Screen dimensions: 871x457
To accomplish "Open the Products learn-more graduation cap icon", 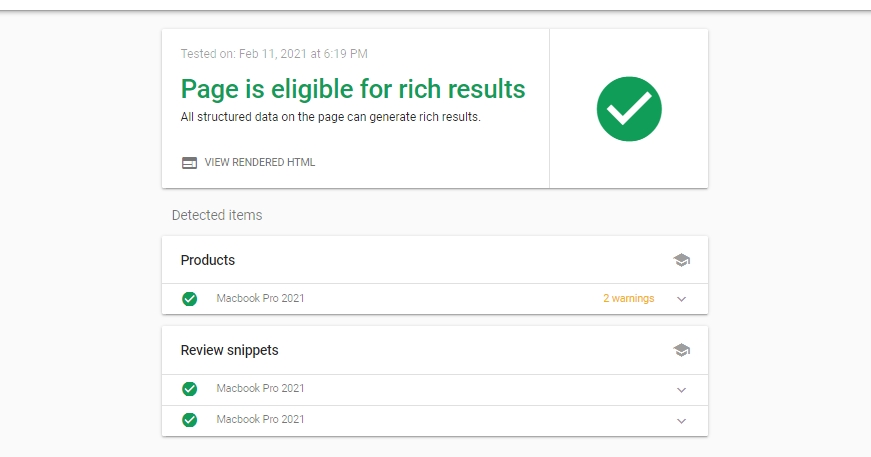I will coord(682,260).
